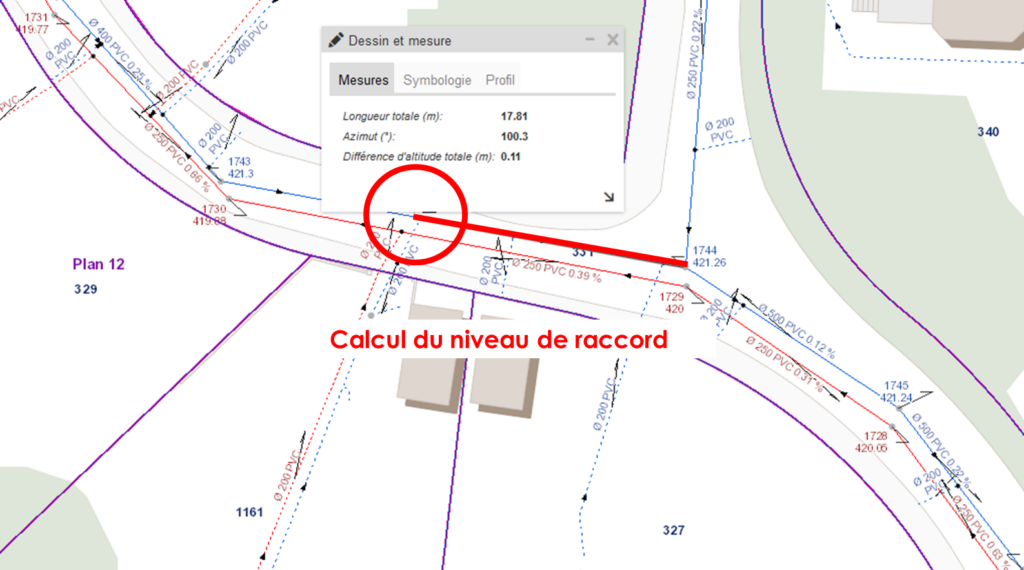Minimize the Dessin et mesure panel
This screenshot has height=570, width=1024.
coord(590,41)
